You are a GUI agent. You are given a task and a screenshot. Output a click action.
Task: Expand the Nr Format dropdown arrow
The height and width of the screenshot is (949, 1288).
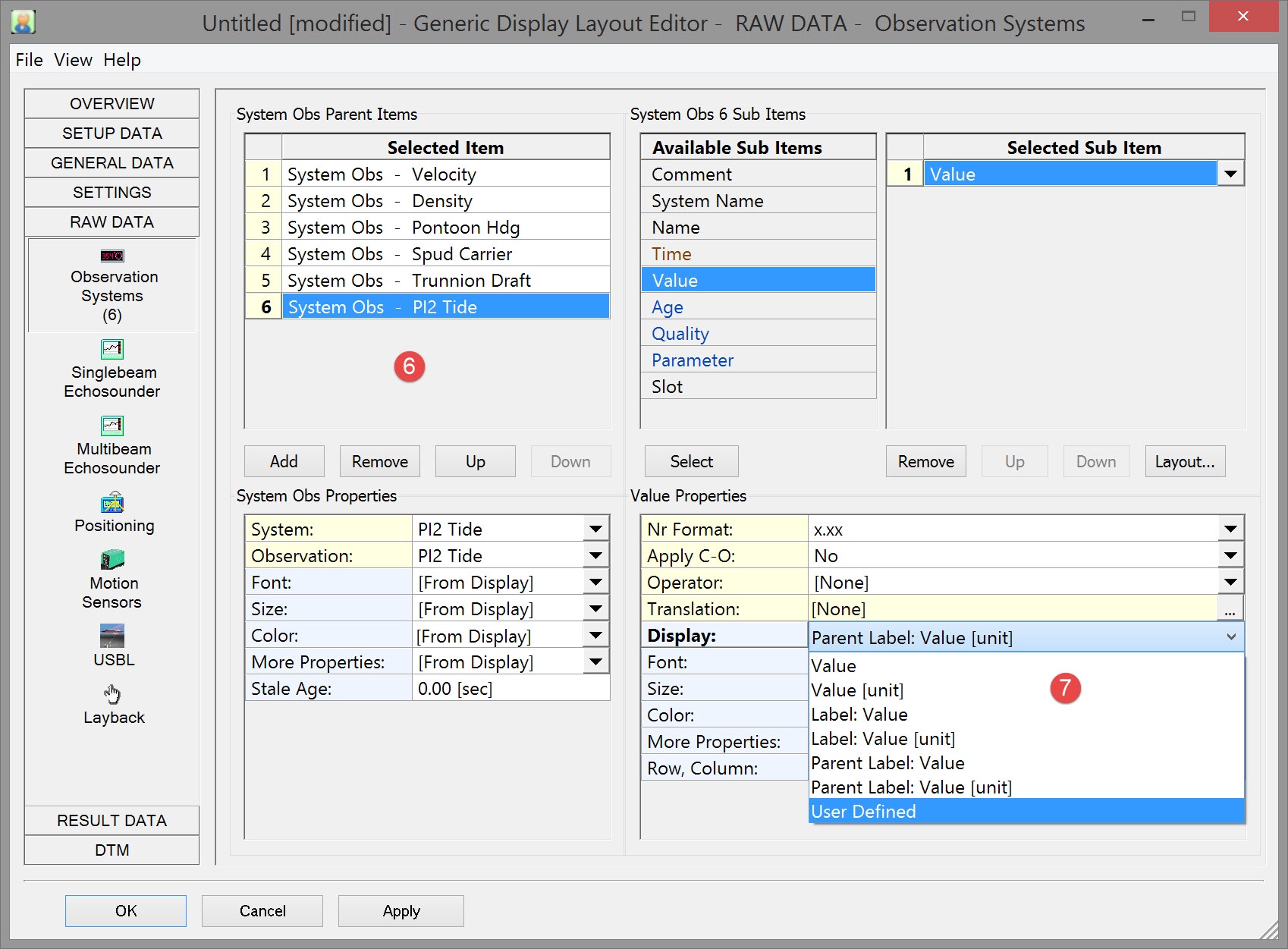[x=1230, y=529]
